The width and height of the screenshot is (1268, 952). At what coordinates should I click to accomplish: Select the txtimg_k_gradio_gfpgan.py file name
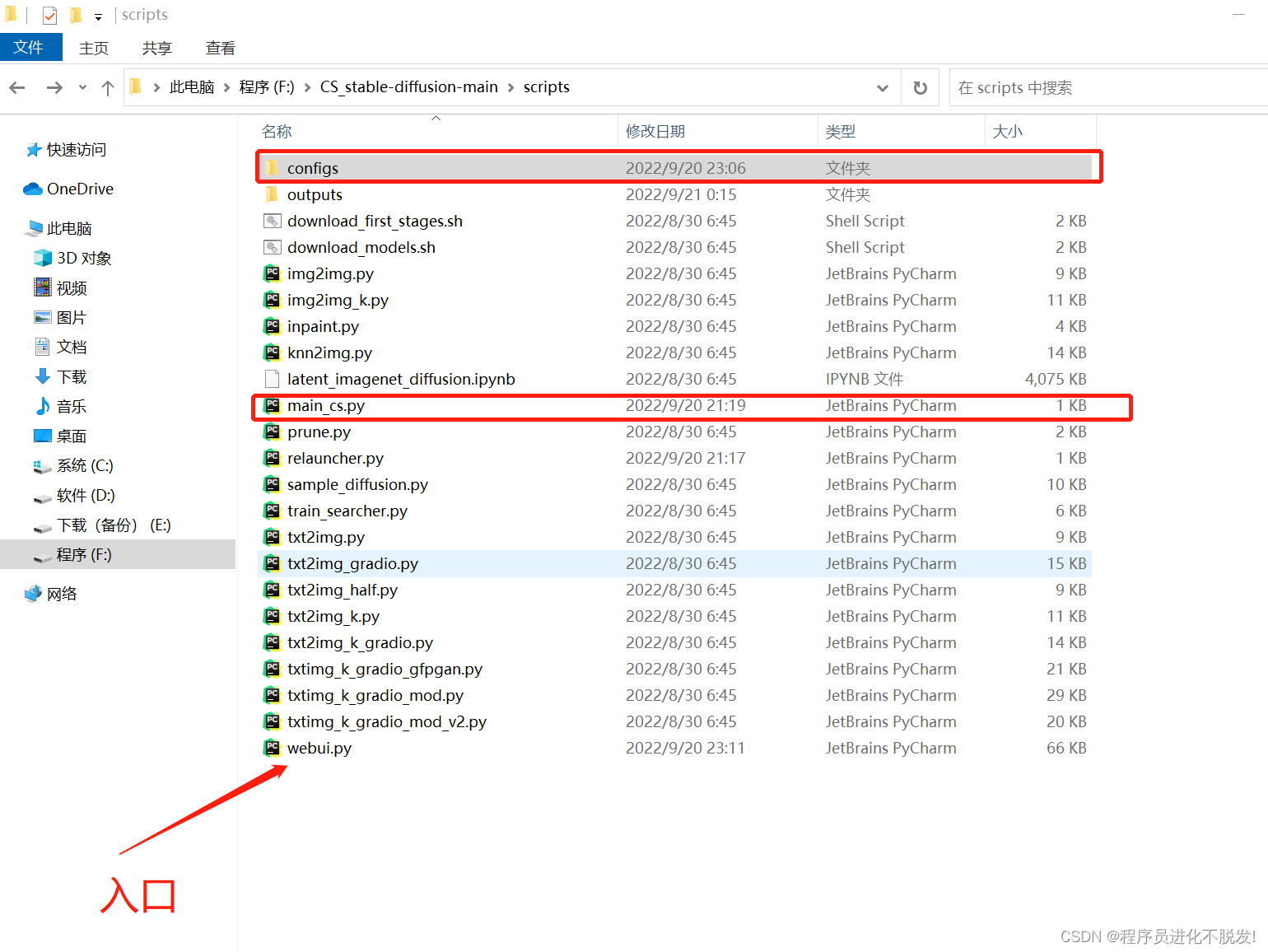pyautogui.click(x=385, y=670)
